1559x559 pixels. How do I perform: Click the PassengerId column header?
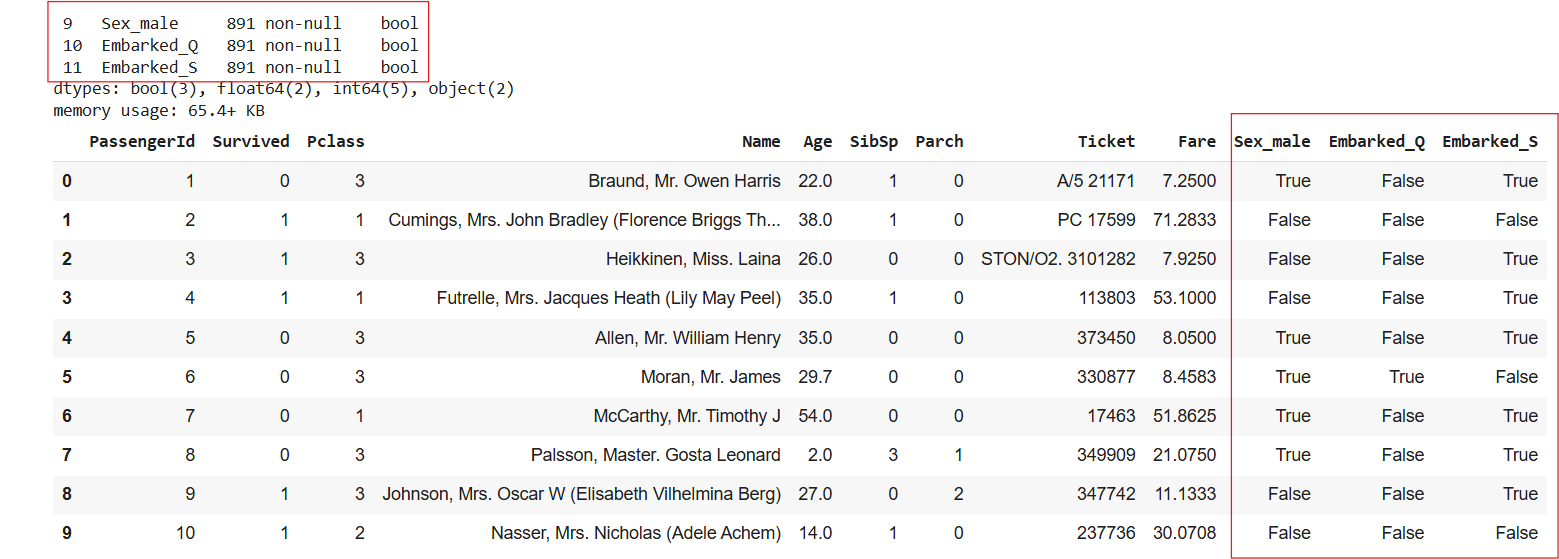click(x=141, y=142)
